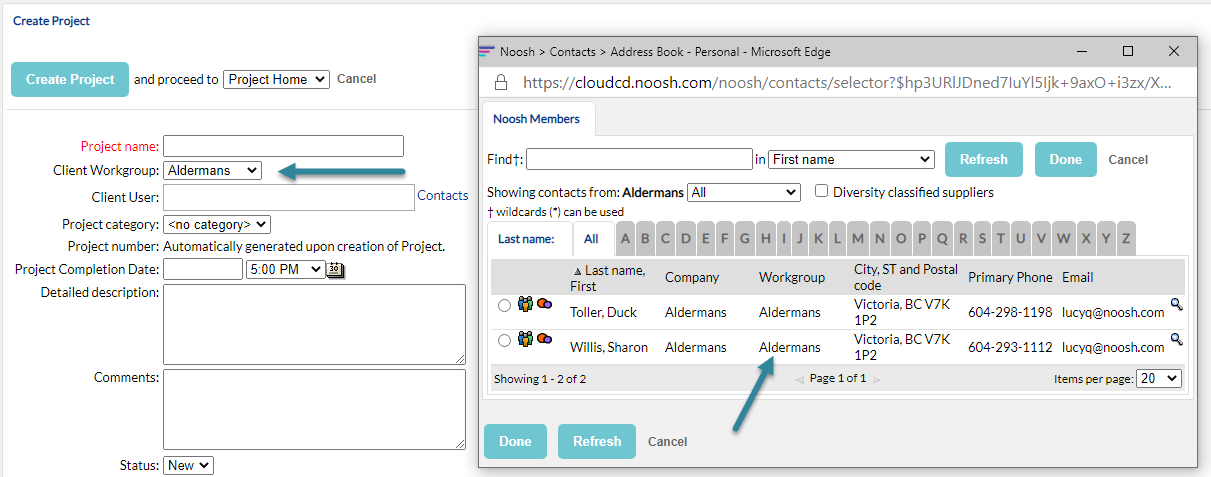Click the orange-purple contact icon in Toller, Duck row
This screenshot has height=477, width=1211.
pyautogui.click(x=544, y=303)
